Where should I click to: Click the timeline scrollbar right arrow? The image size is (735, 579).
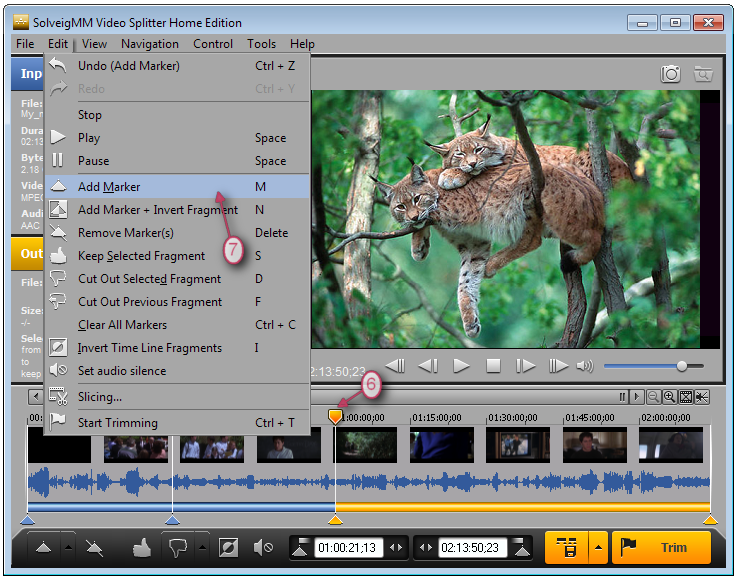point(636,397)
